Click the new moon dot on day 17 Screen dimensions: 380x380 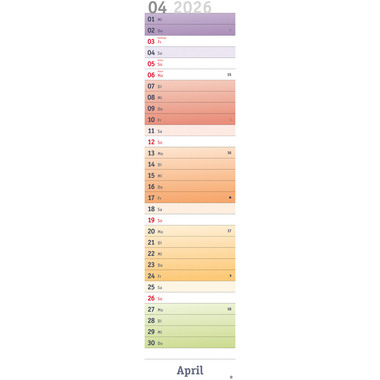point(230,198)
